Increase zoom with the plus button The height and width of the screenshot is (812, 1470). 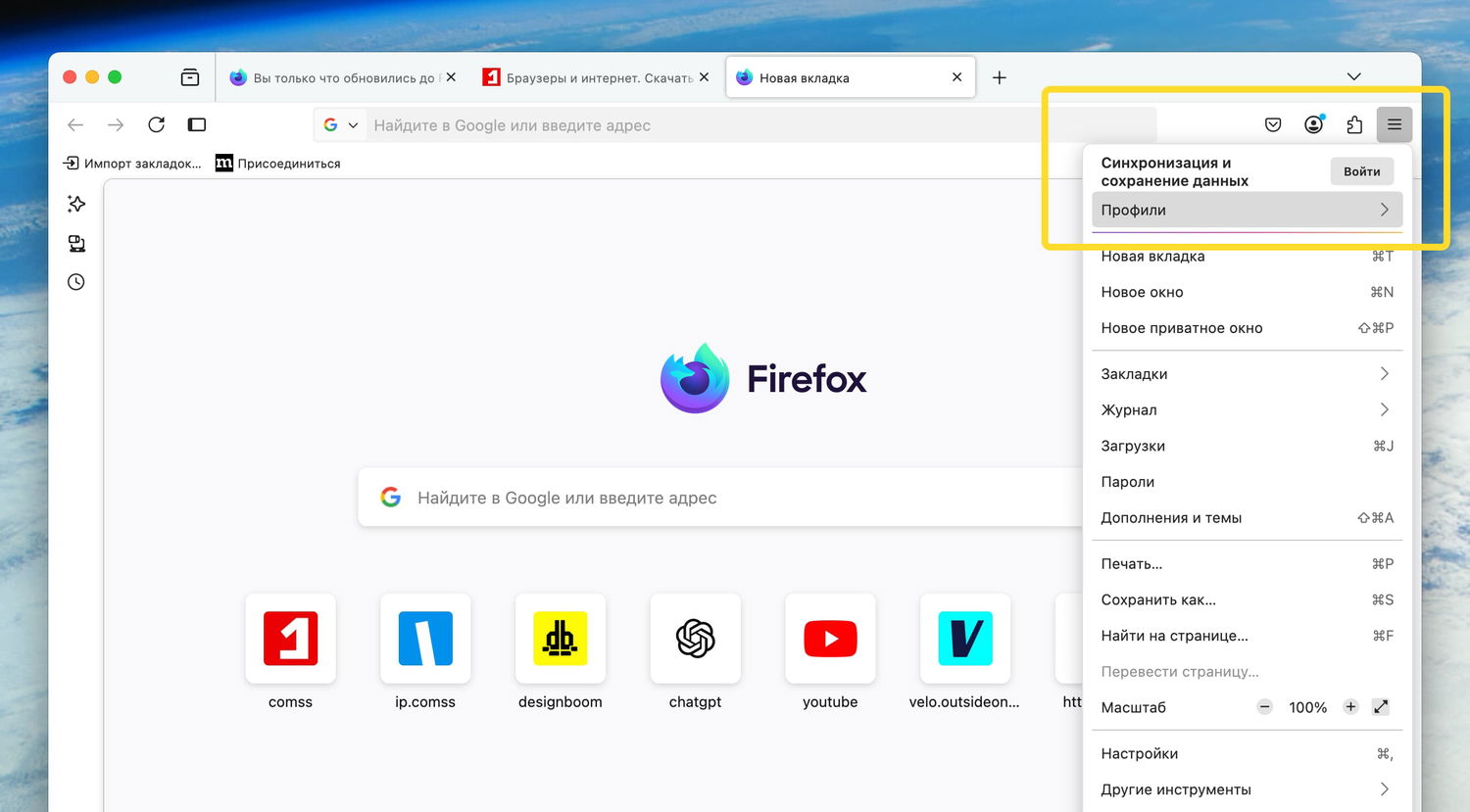click(x=1350, y=707)
